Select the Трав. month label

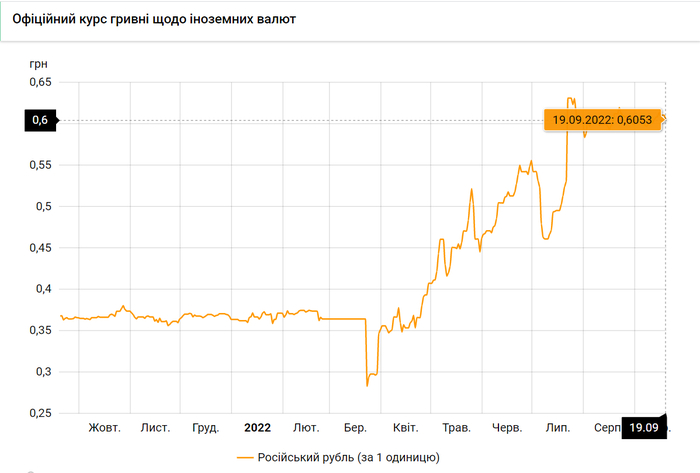click(456, 428)
